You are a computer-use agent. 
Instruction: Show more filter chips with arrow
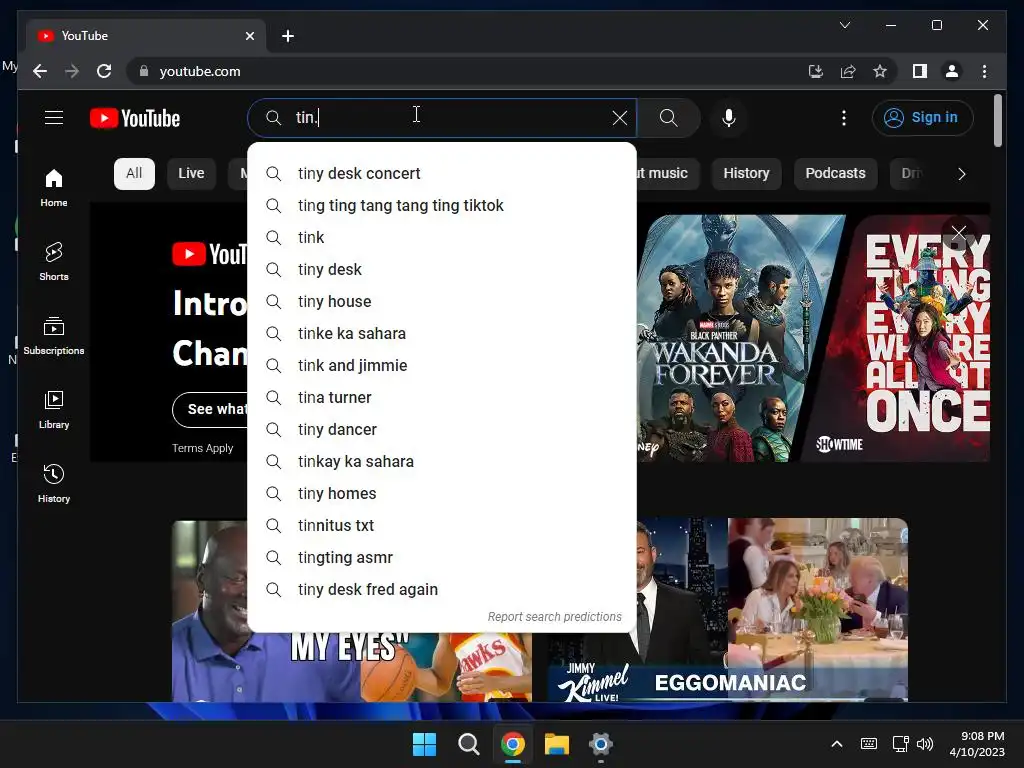pos(961,174)
